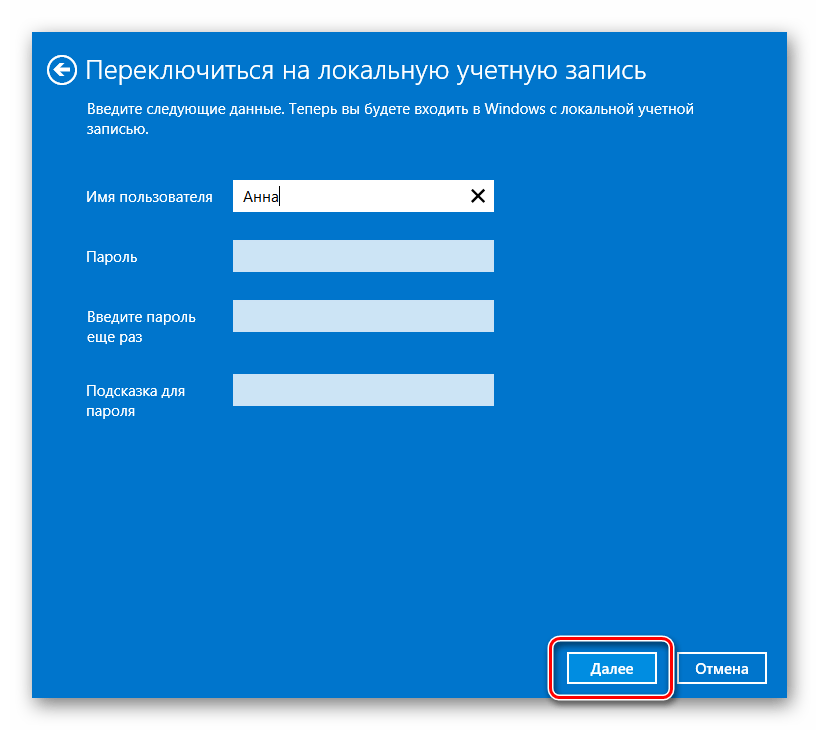
Task: Click the word локальную in the heading
Action: [370, 71]
